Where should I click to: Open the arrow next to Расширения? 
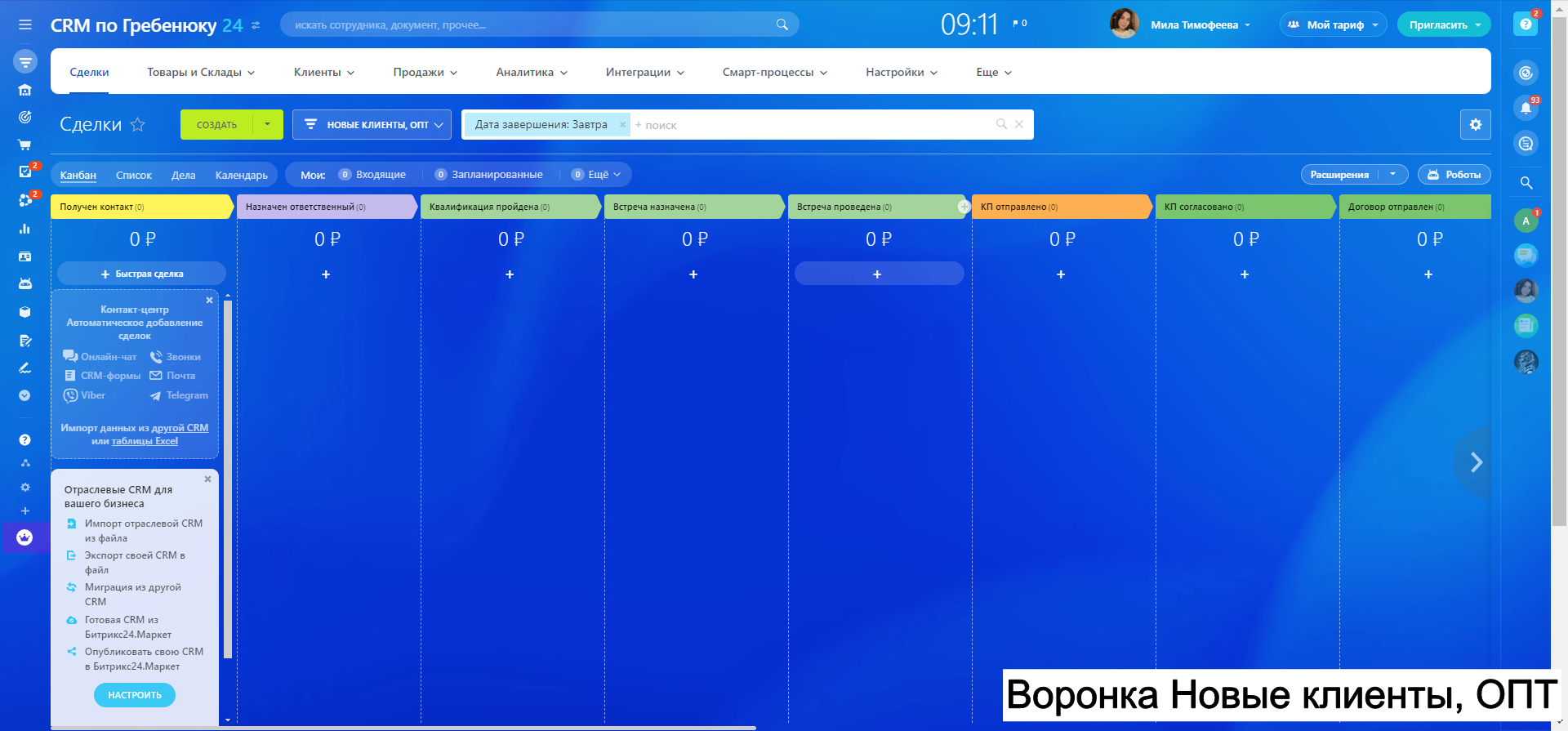coord(1393,174)
